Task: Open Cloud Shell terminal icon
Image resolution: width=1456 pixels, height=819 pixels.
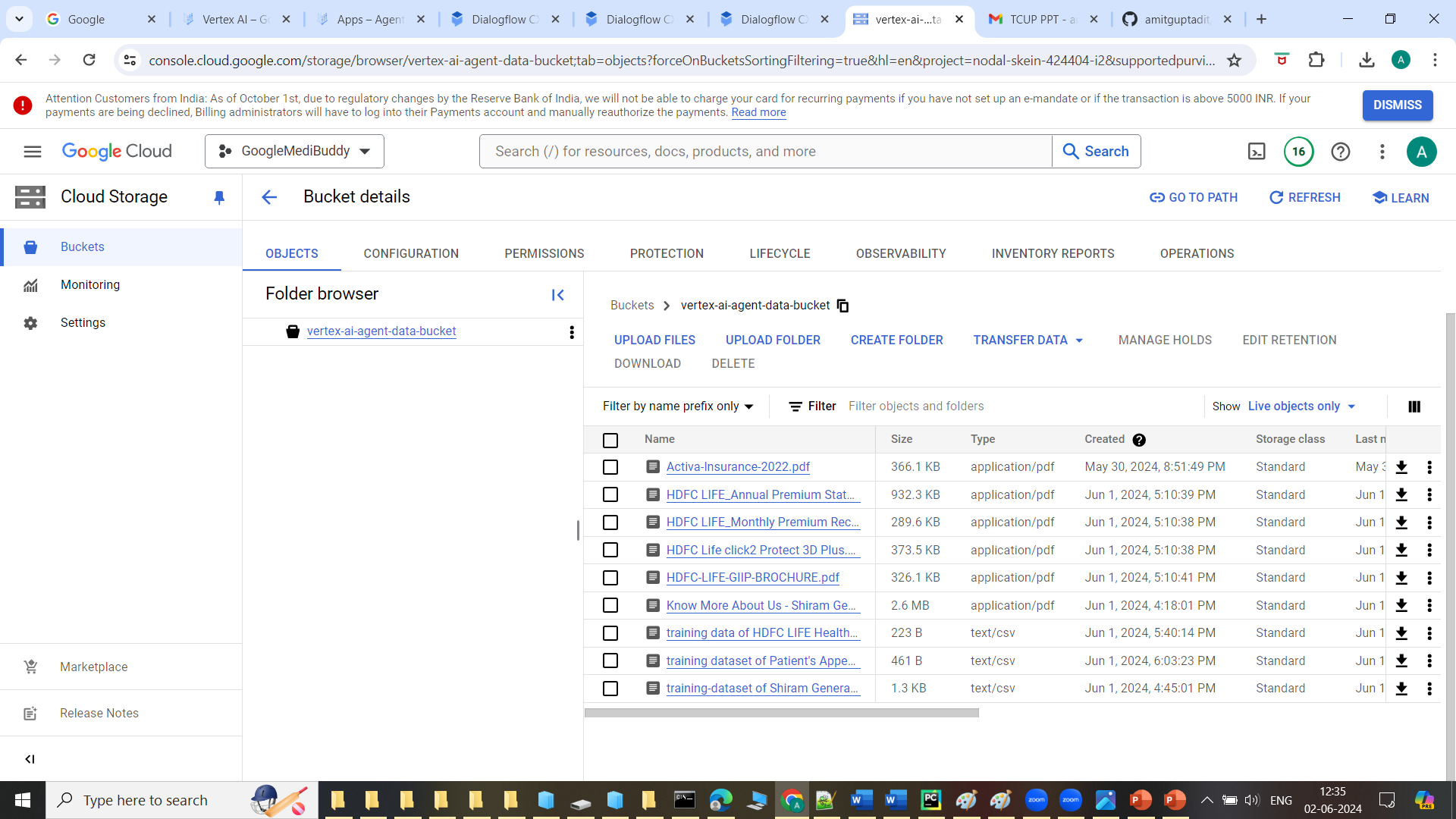Action: (1257, 152)
